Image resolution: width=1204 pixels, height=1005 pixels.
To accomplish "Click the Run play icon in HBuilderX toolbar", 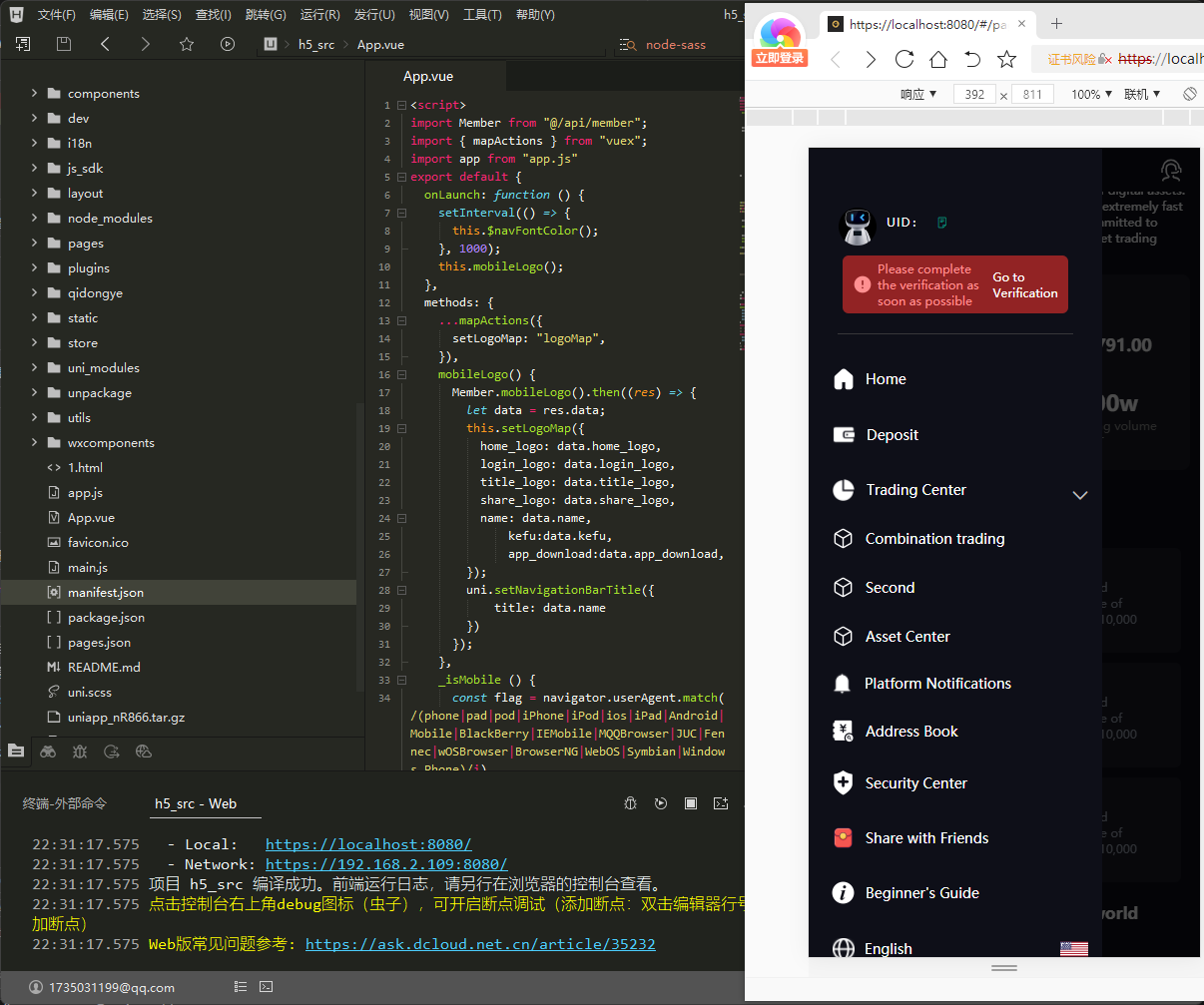I will (x=228, y=44).
